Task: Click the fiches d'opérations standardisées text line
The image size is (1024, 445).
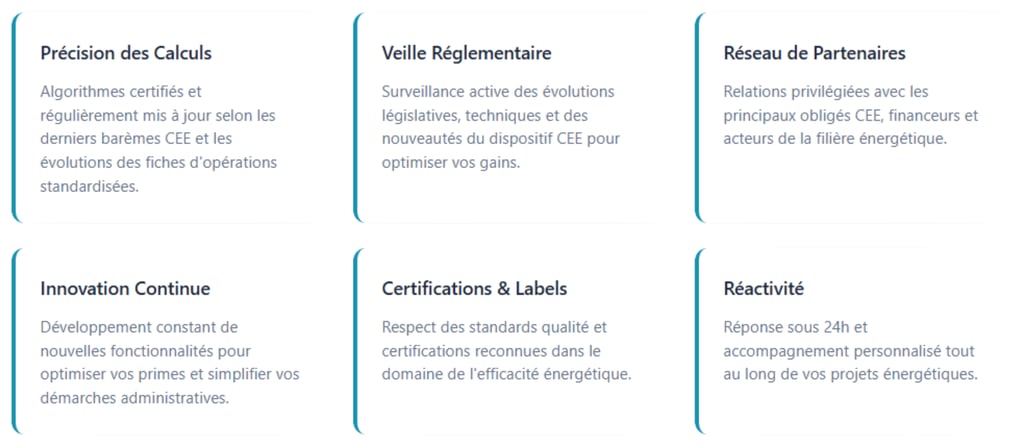Action: 159,162
